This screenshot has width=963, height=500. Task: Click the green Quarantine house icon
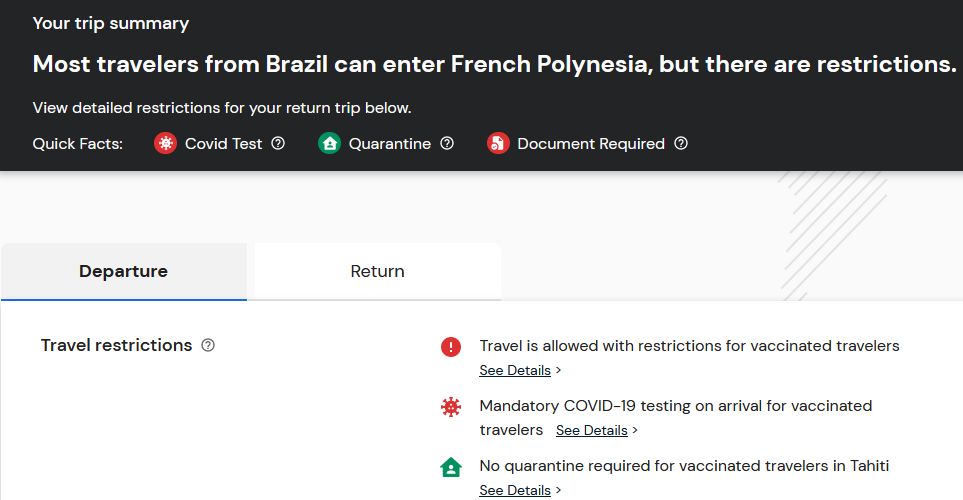click(329, 143)
